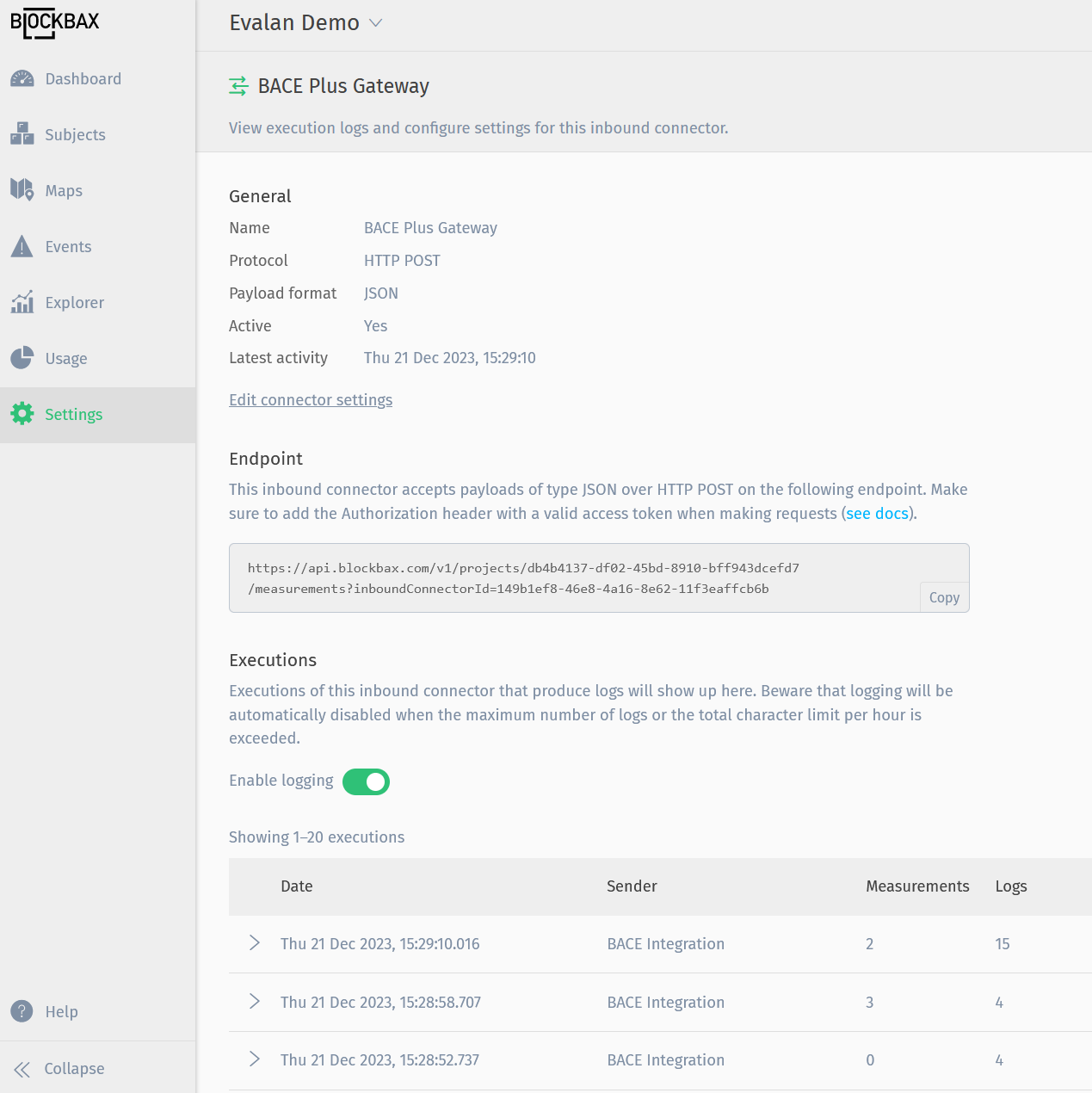Open Dashboard via its gauge icon
The width and height of the screenshot is (1092, 1093).
22,79
